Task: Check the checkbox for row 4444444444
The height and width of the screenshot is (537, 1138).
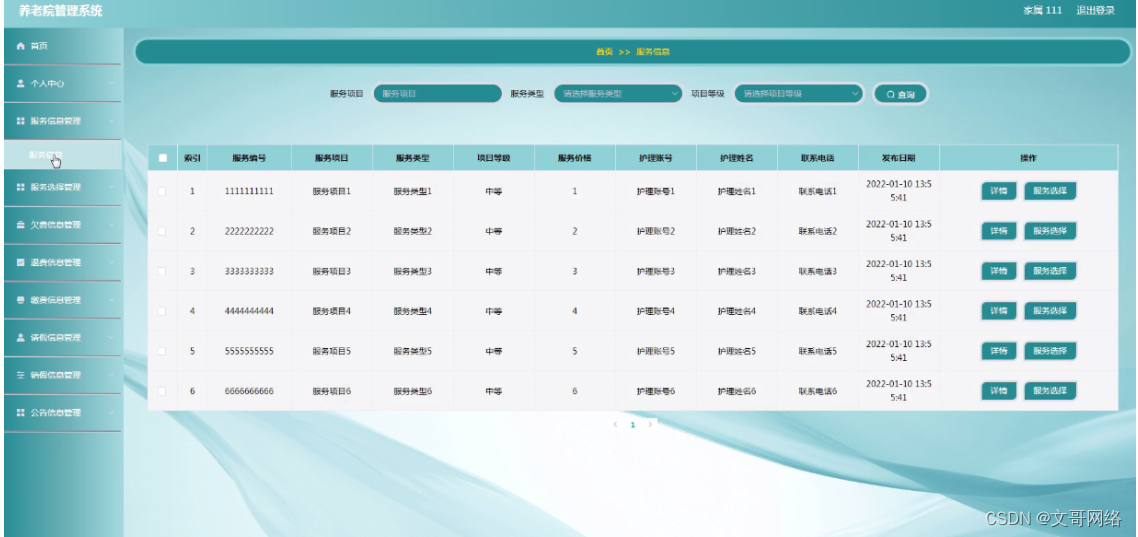Action: tap(162, 311)
